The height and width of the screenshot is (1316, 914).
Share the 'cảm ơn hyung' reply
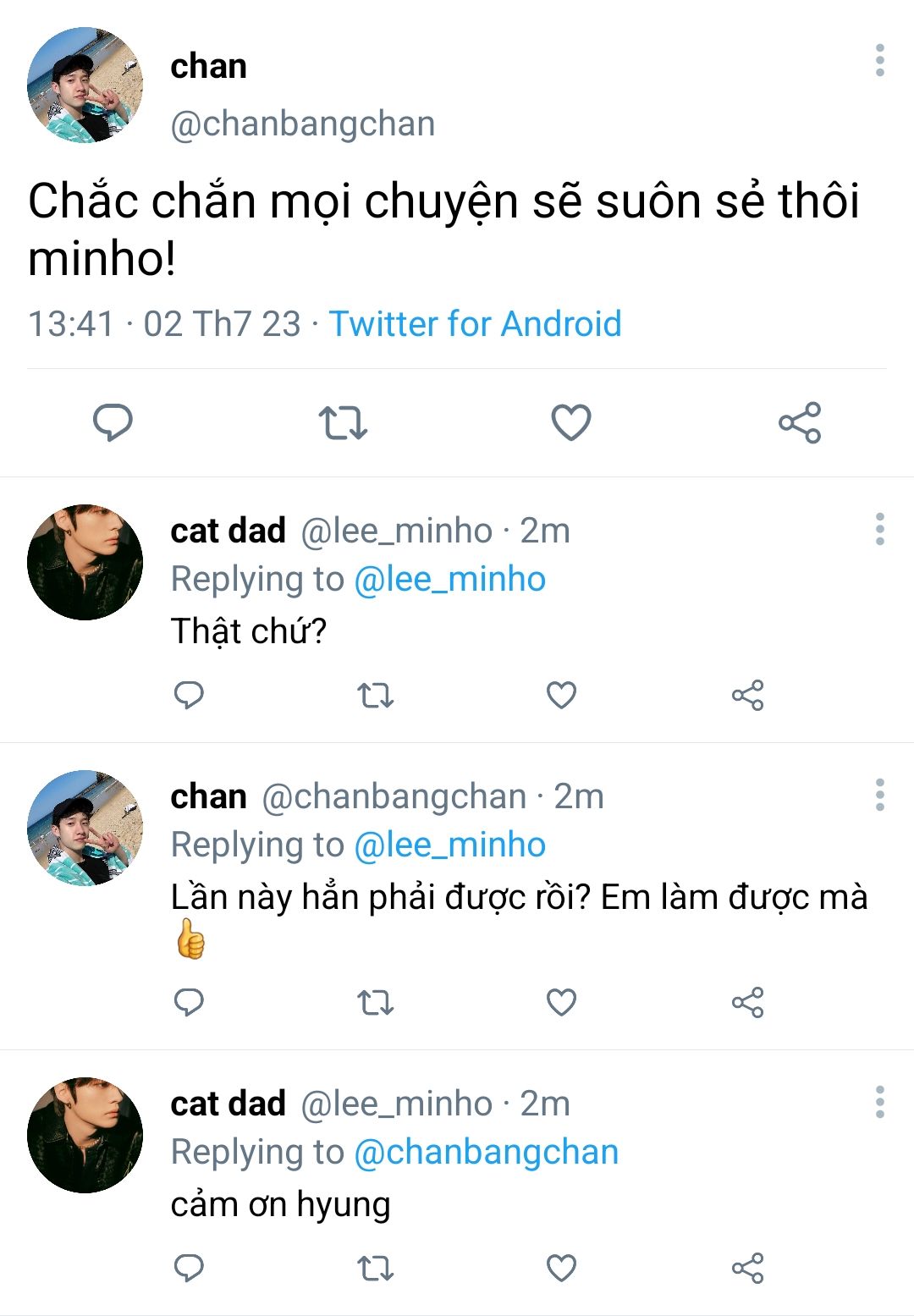(747, 1268)
